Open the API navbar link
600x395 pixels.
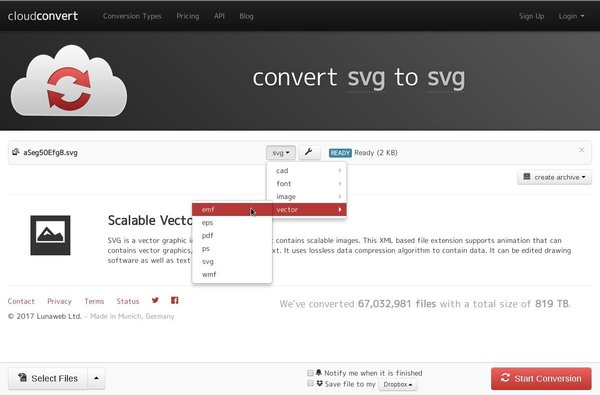(219, 16)
